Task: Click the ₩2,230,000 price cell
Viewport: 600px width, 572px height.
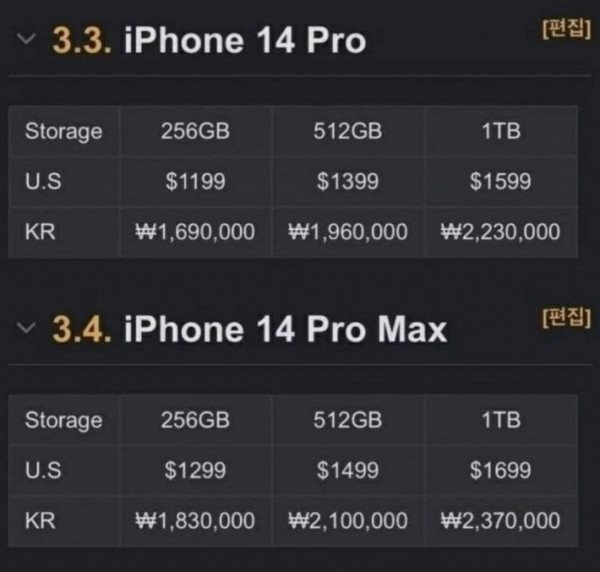Action: [500, 232]
